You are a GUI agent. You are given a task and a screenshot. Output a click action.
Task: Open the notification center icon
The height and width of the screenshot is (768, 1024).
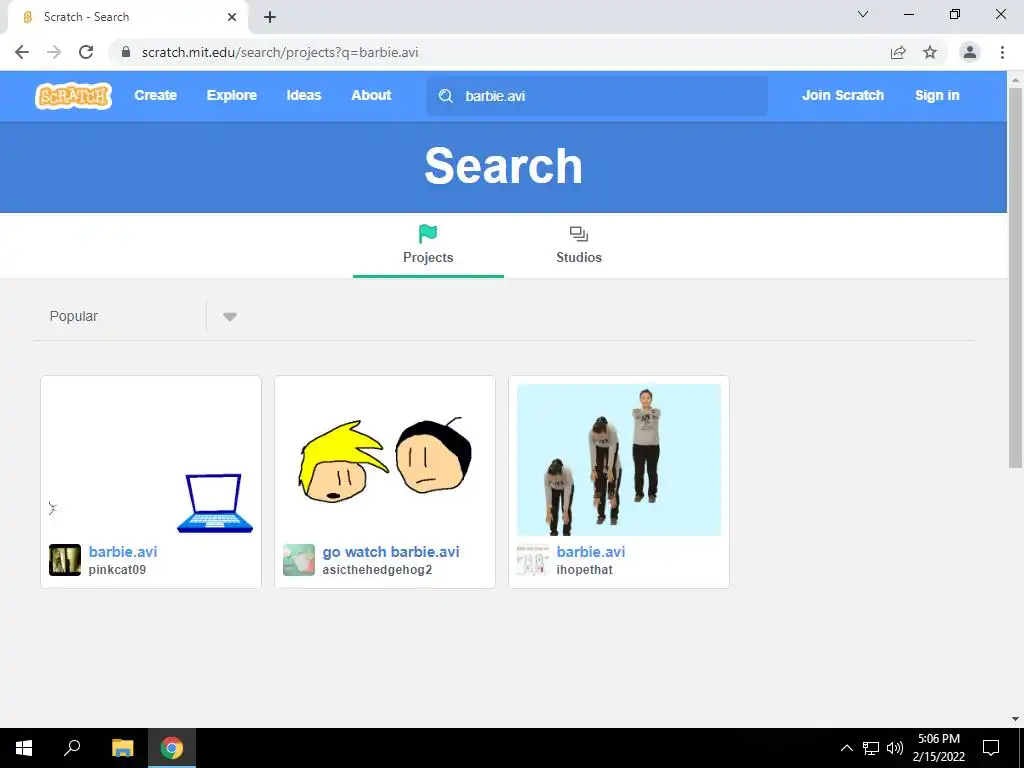click(x=991, y=748)
